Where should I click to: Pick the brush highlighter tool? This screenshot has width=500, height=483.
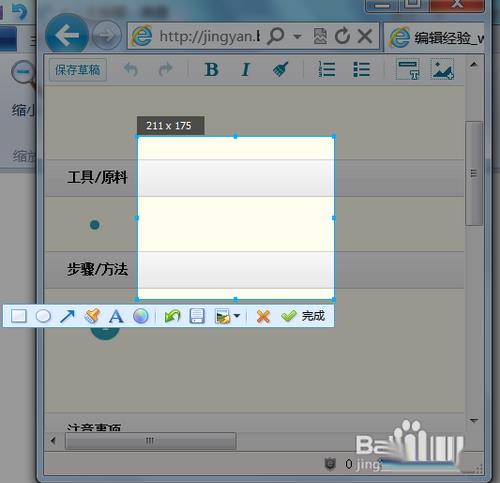(92, 316)
